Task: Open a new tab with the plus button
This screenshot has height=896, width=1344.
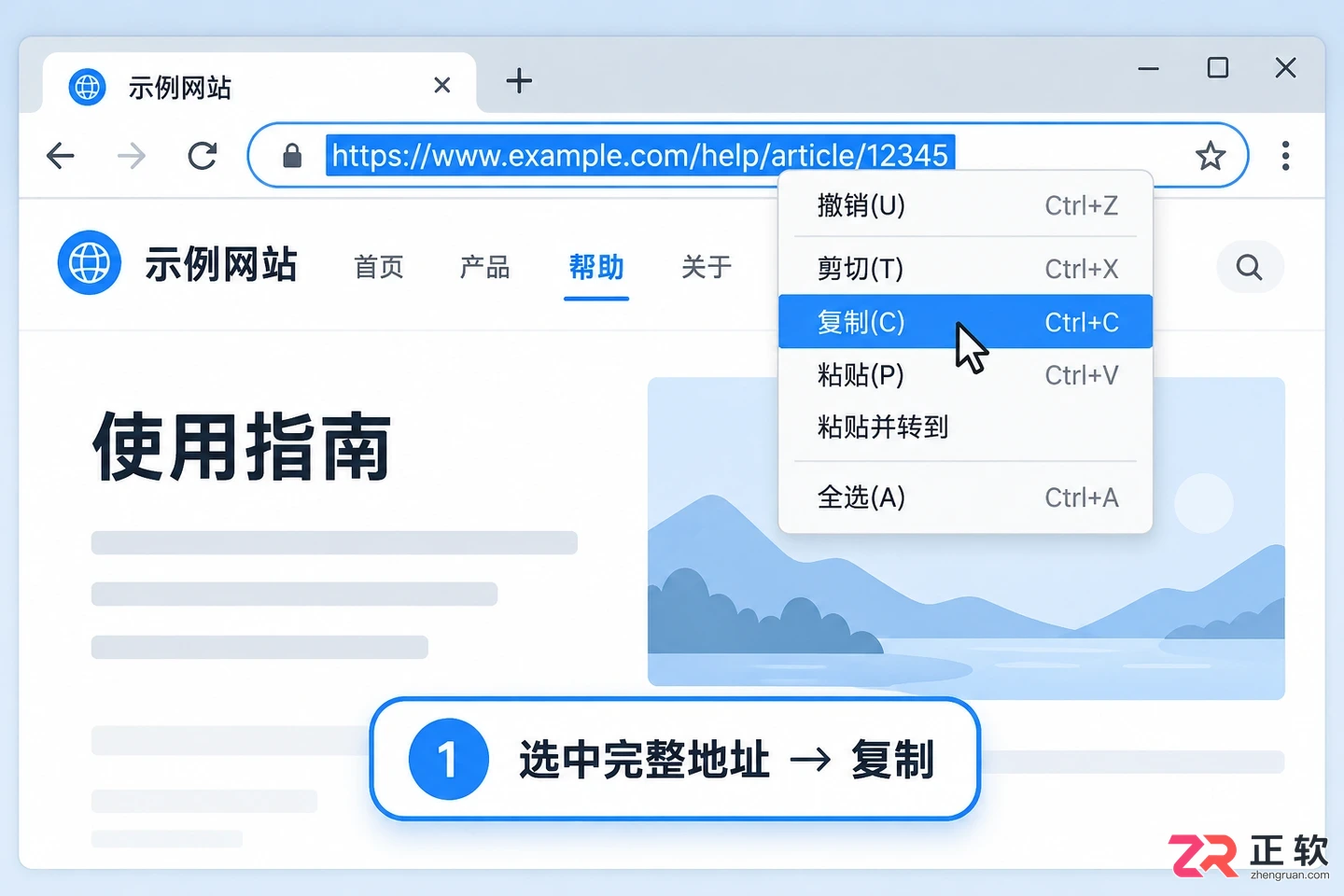Action: (x=519, y=81)
